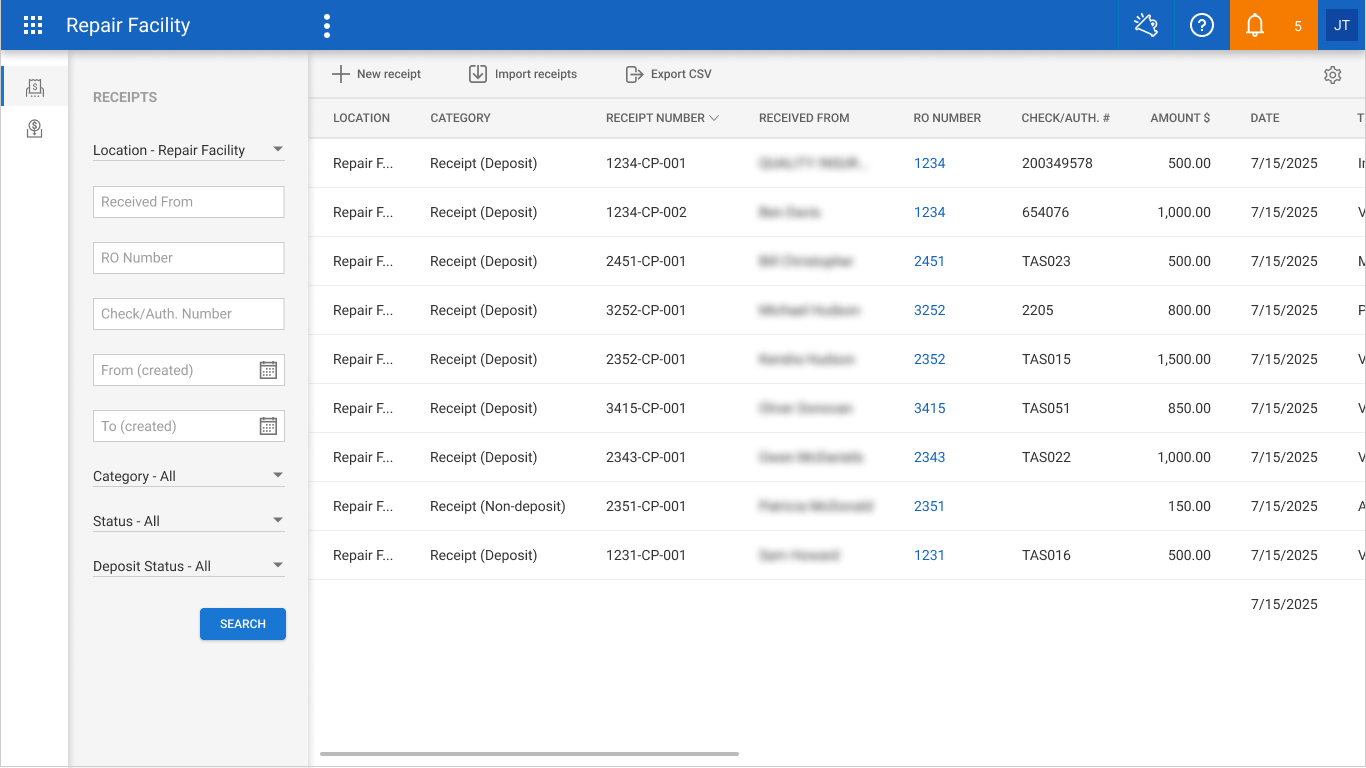Click the Repair Facility header title
Screen dimensions: 1366x768
(x=128, y=26)
